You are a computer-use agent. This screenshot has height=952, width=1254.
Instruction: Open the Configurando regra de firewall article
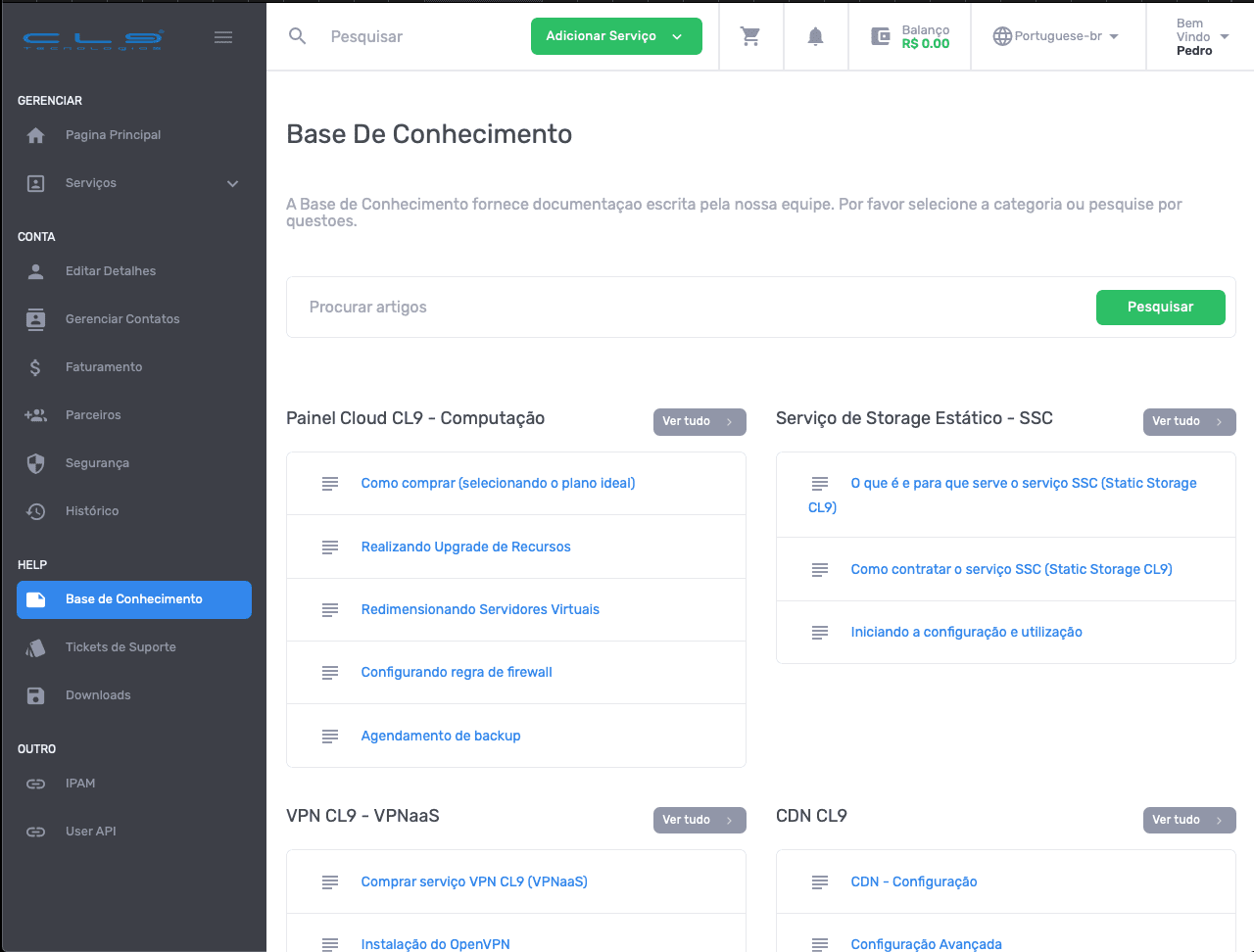click(457, 672)
